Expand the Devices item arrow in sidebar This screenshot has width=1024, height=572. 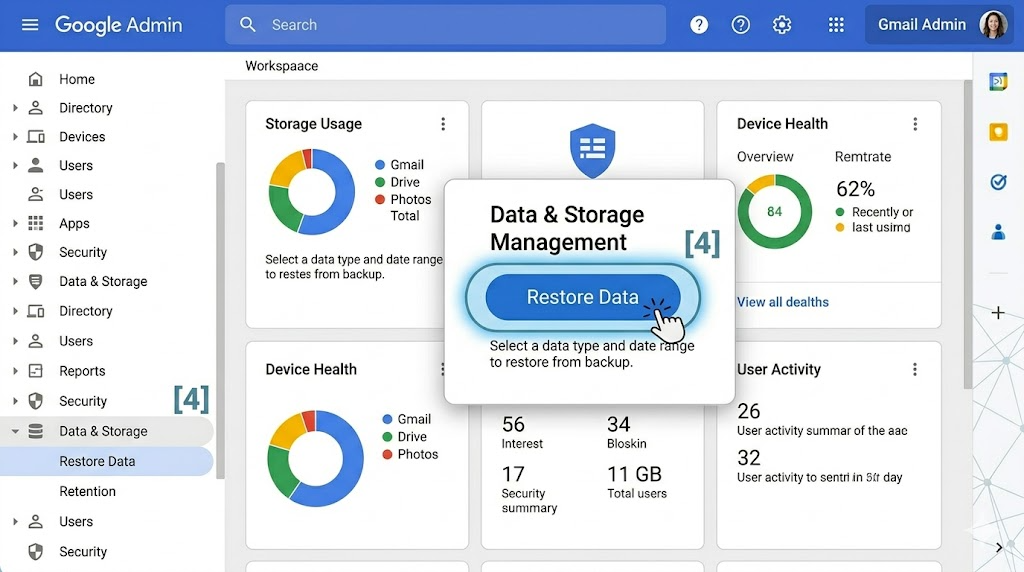coord(15,136)
